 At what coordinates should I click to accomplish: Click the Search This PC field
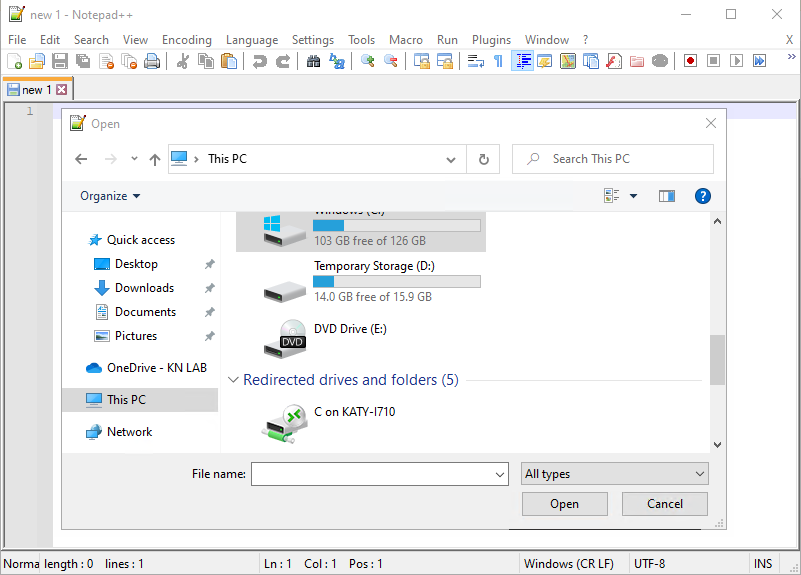point(613,159)
